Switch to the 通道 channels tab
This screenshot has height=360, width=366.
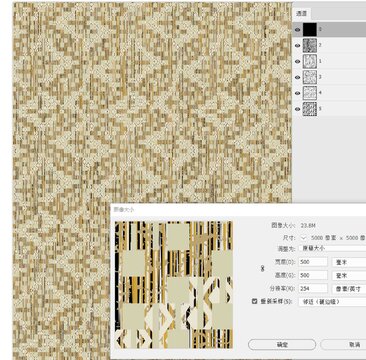(302, 14)
